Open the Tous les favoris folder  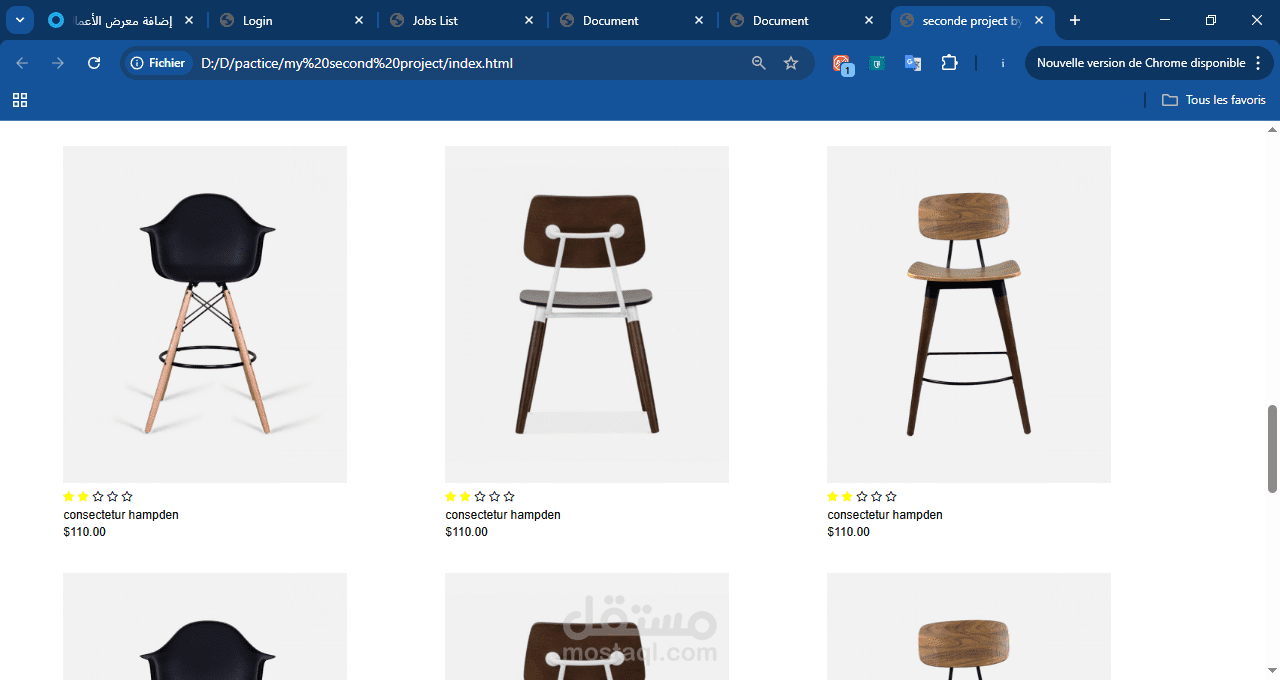click(x=1214, y=100)
